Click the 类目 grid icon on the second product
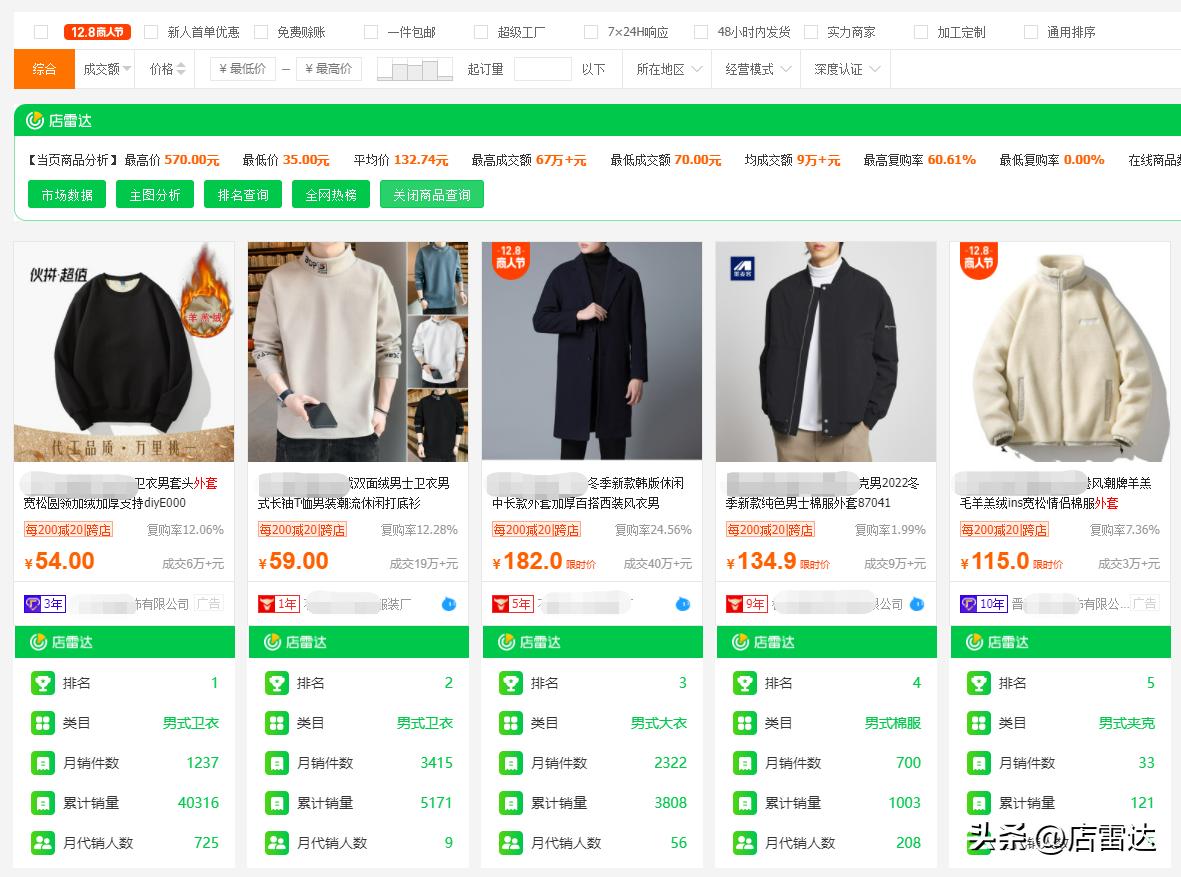 [277, 723]
